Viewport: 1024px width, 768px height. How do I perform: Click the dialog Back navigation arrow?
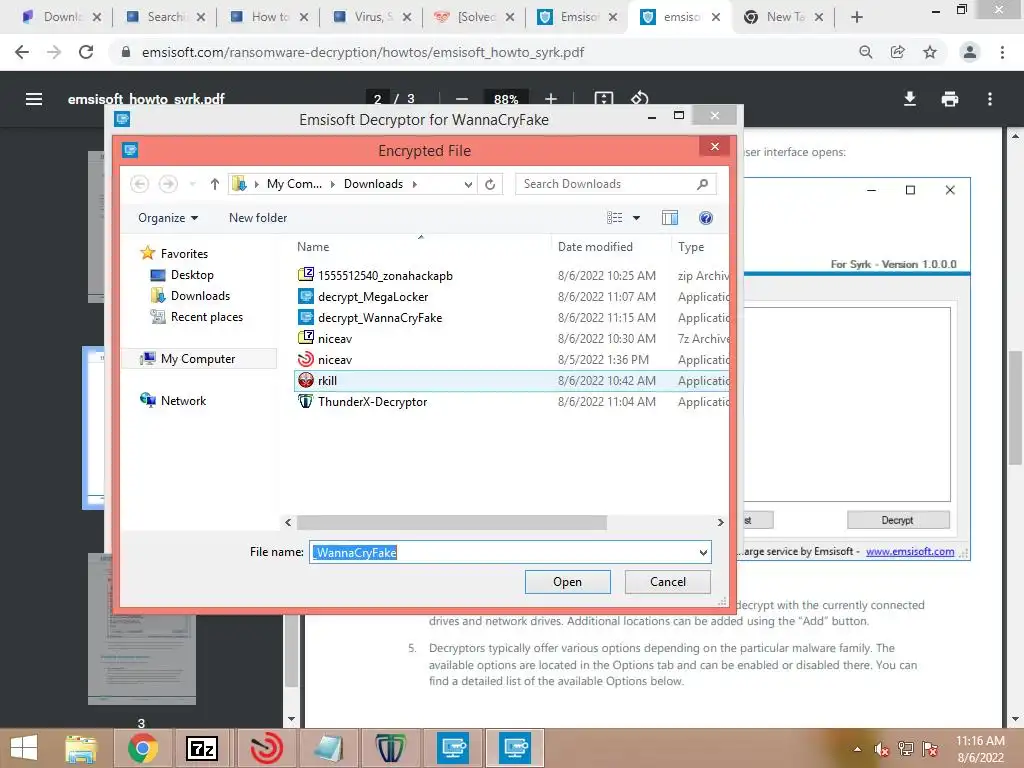pos(140,184)
